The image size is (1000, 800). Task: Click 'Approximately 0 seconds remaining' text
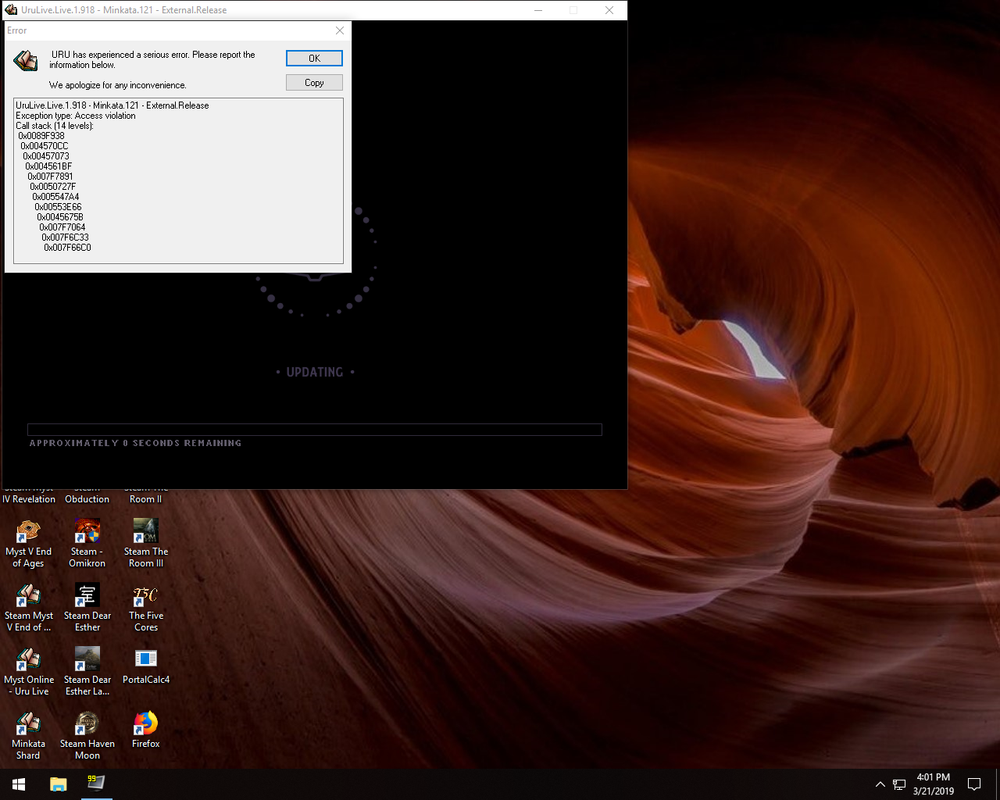coord(135,443)
